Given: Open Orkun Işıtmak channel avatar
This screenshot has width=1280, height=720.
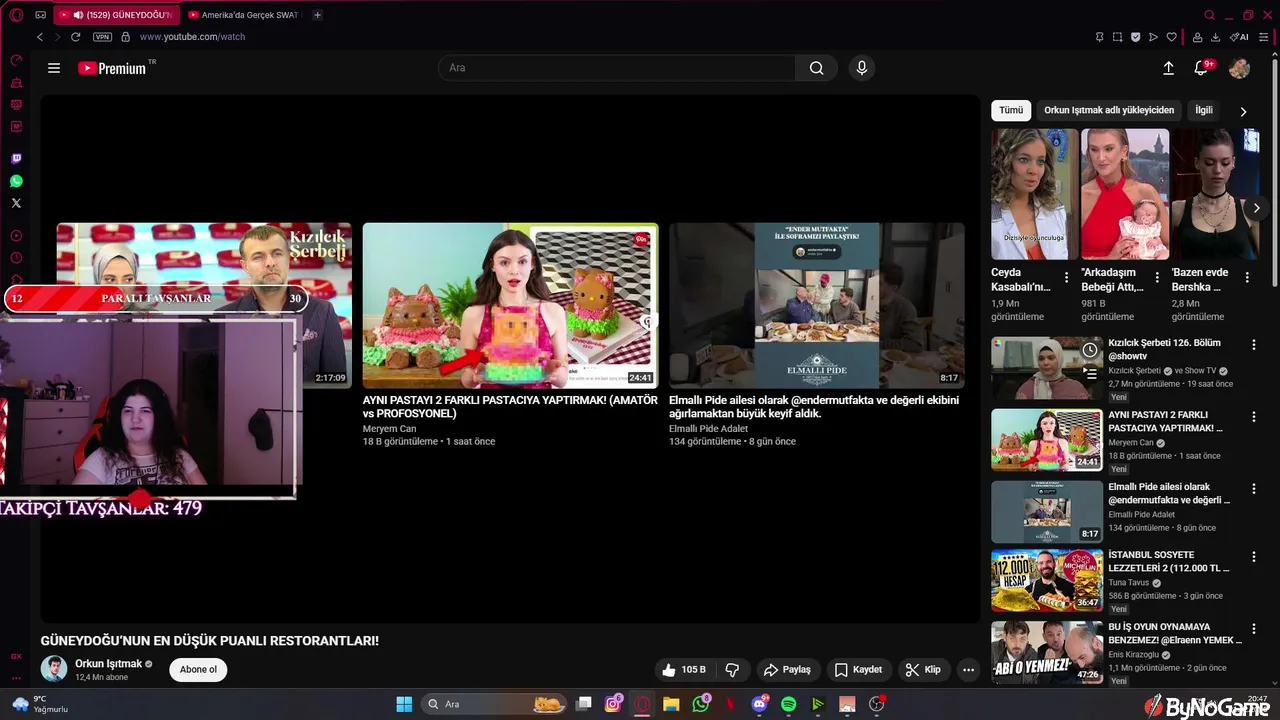Looking at the screenshot, I should coord(54,669).
